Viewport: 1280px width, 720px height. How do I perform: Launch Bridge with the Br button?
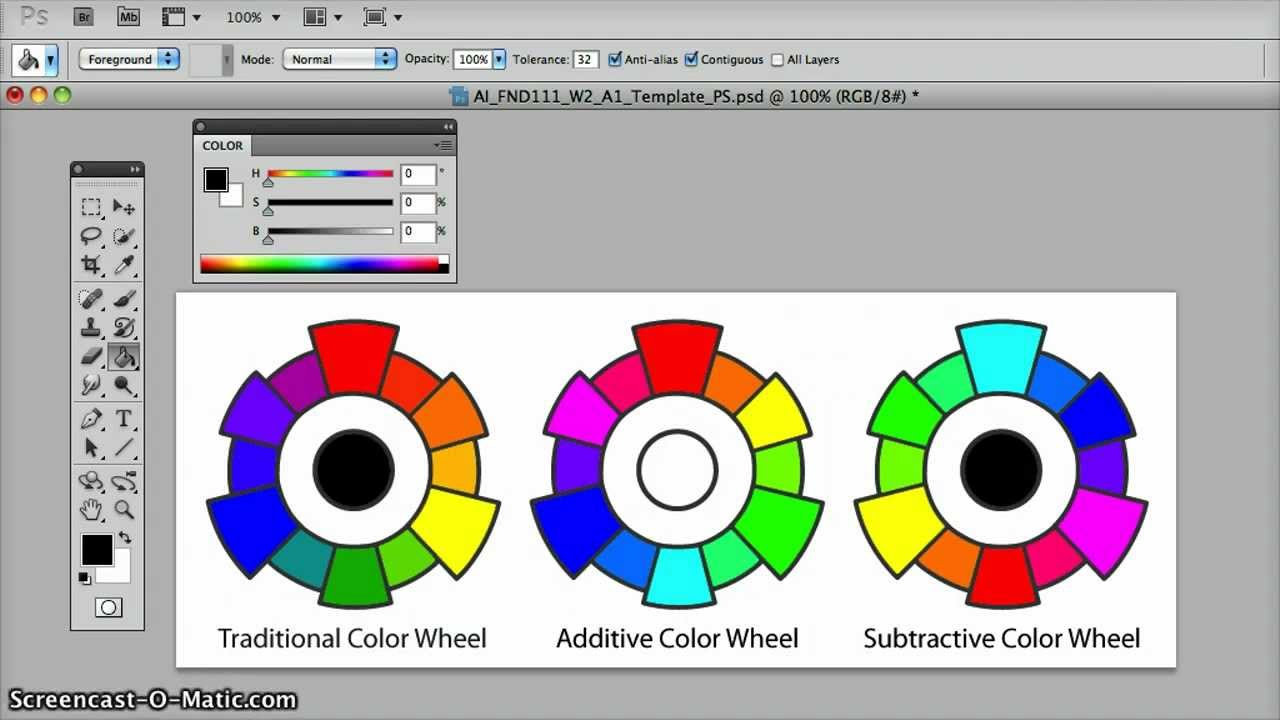84,17
